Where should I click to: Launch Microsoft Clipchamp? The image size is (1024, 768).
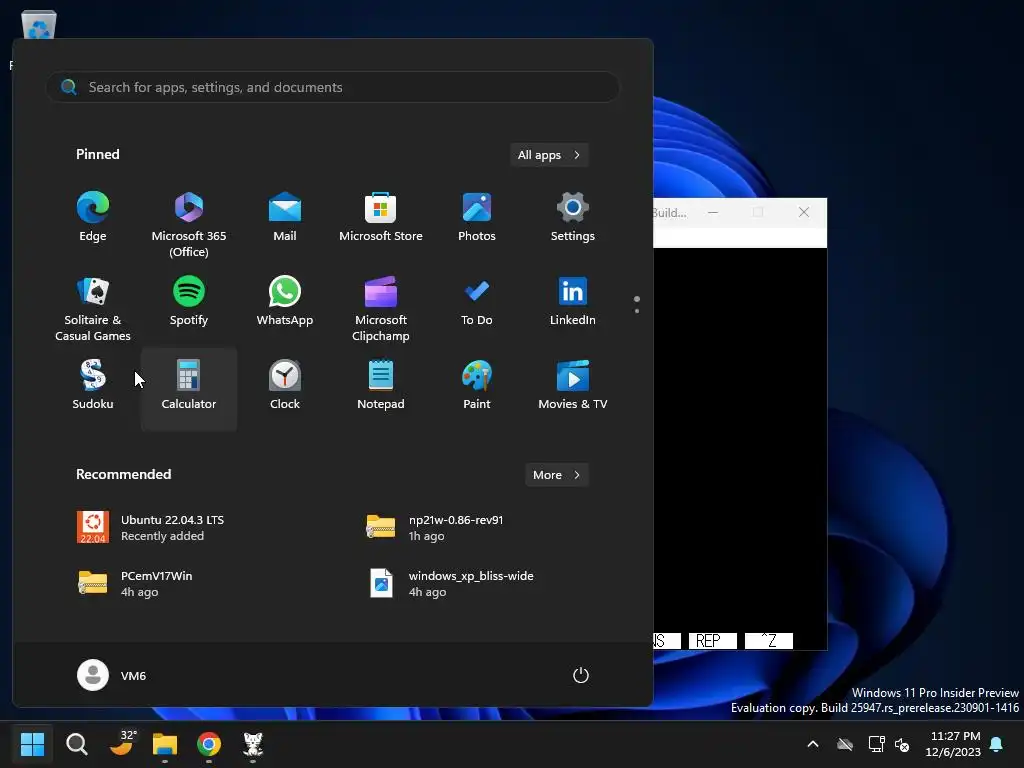(381, 308)
